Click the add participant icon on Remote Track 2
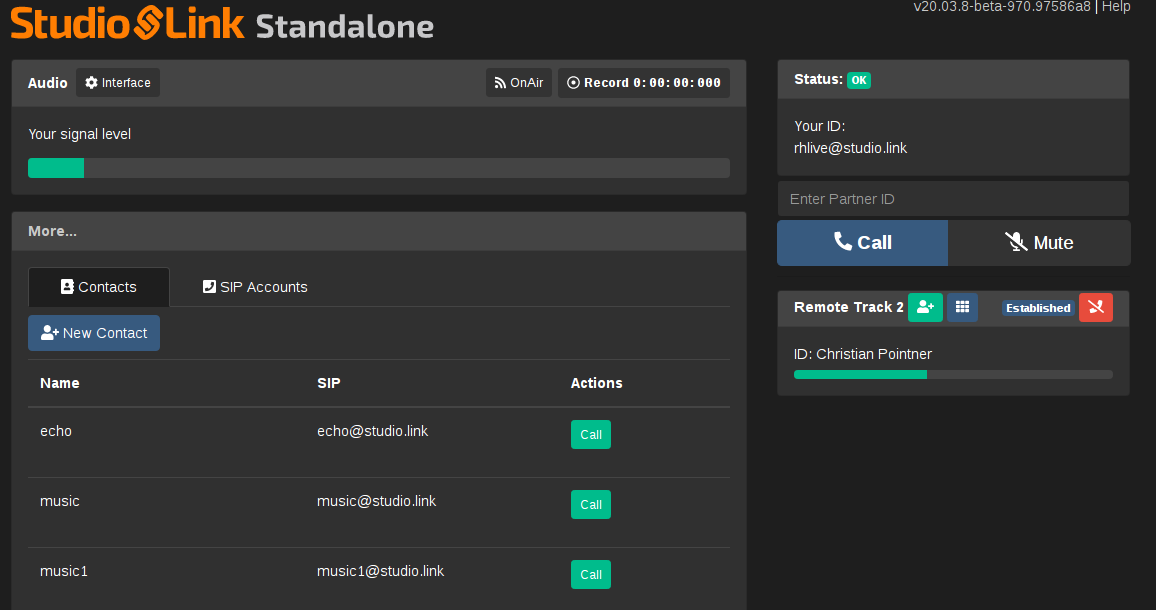 (924, 308)
